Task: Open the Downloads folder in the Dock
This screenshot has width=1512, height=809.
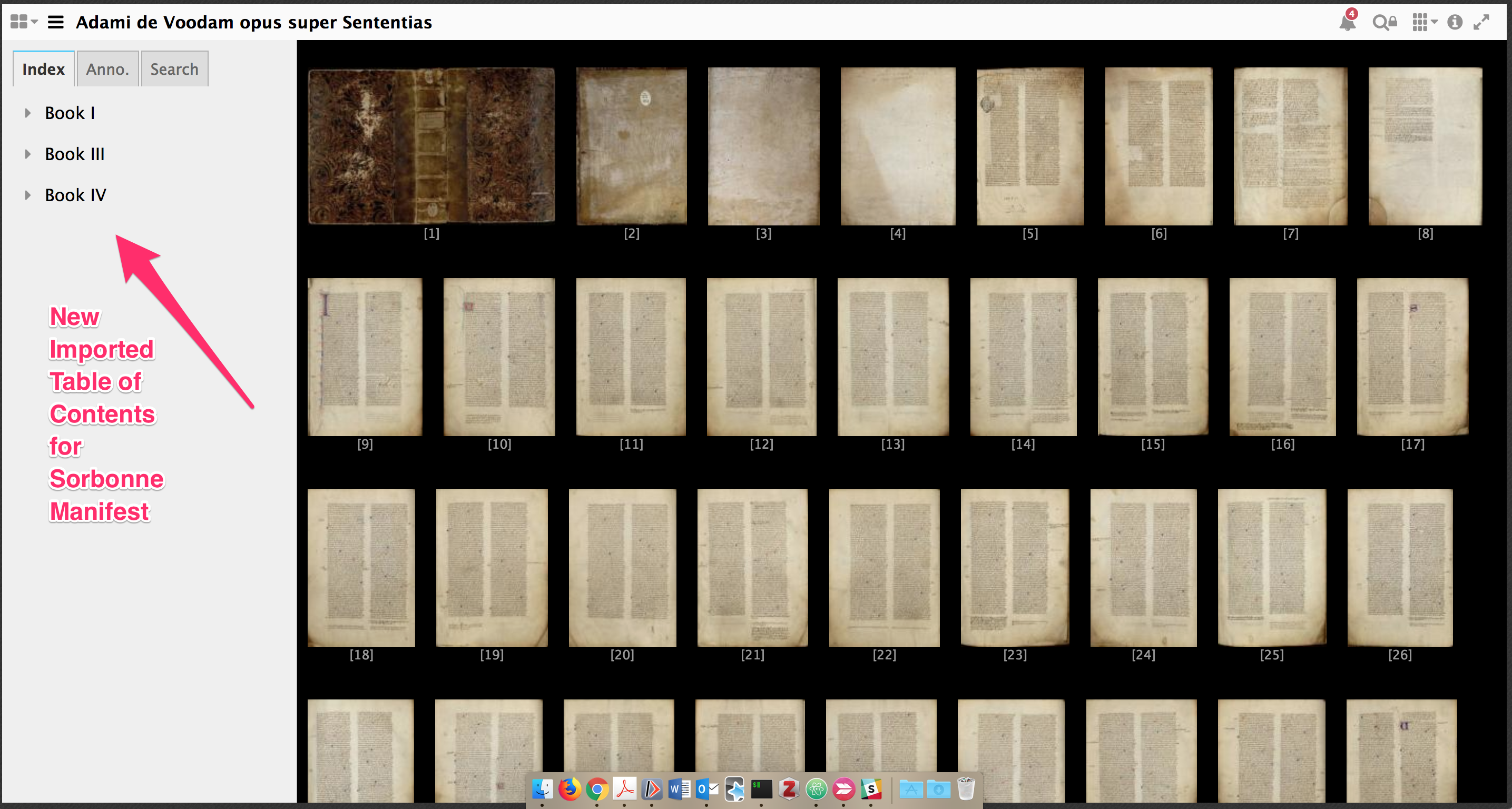Action: pyautogui.click(x=938, y=789)
